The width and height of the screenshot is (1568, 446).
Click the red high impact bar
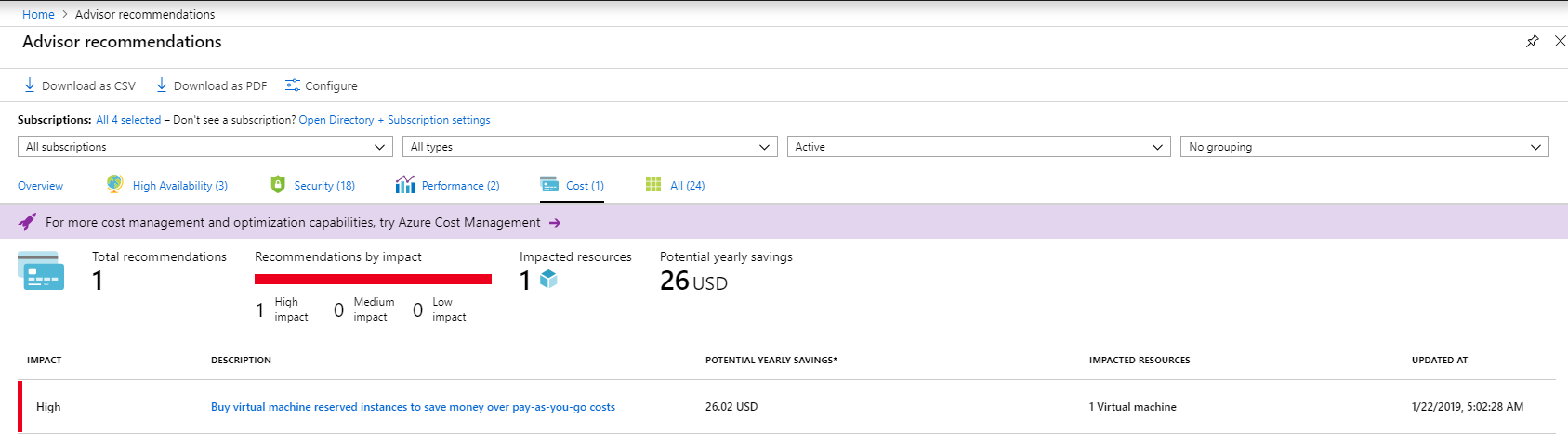373,279
